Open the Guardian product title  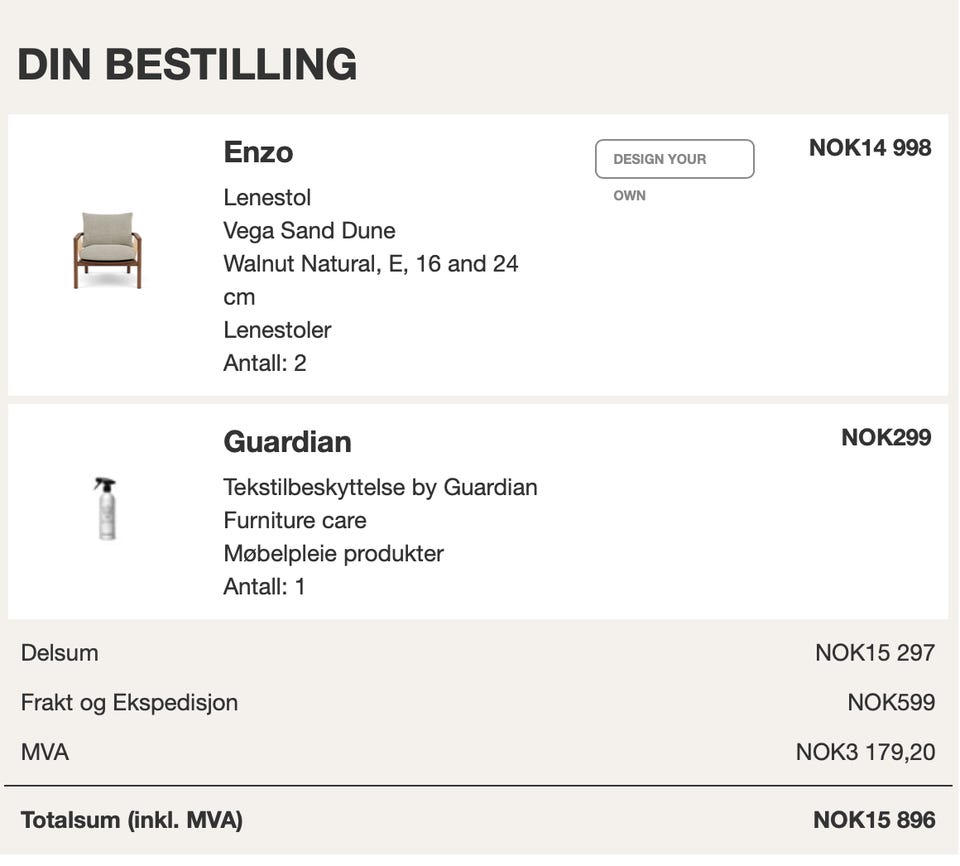click(287, 442)
